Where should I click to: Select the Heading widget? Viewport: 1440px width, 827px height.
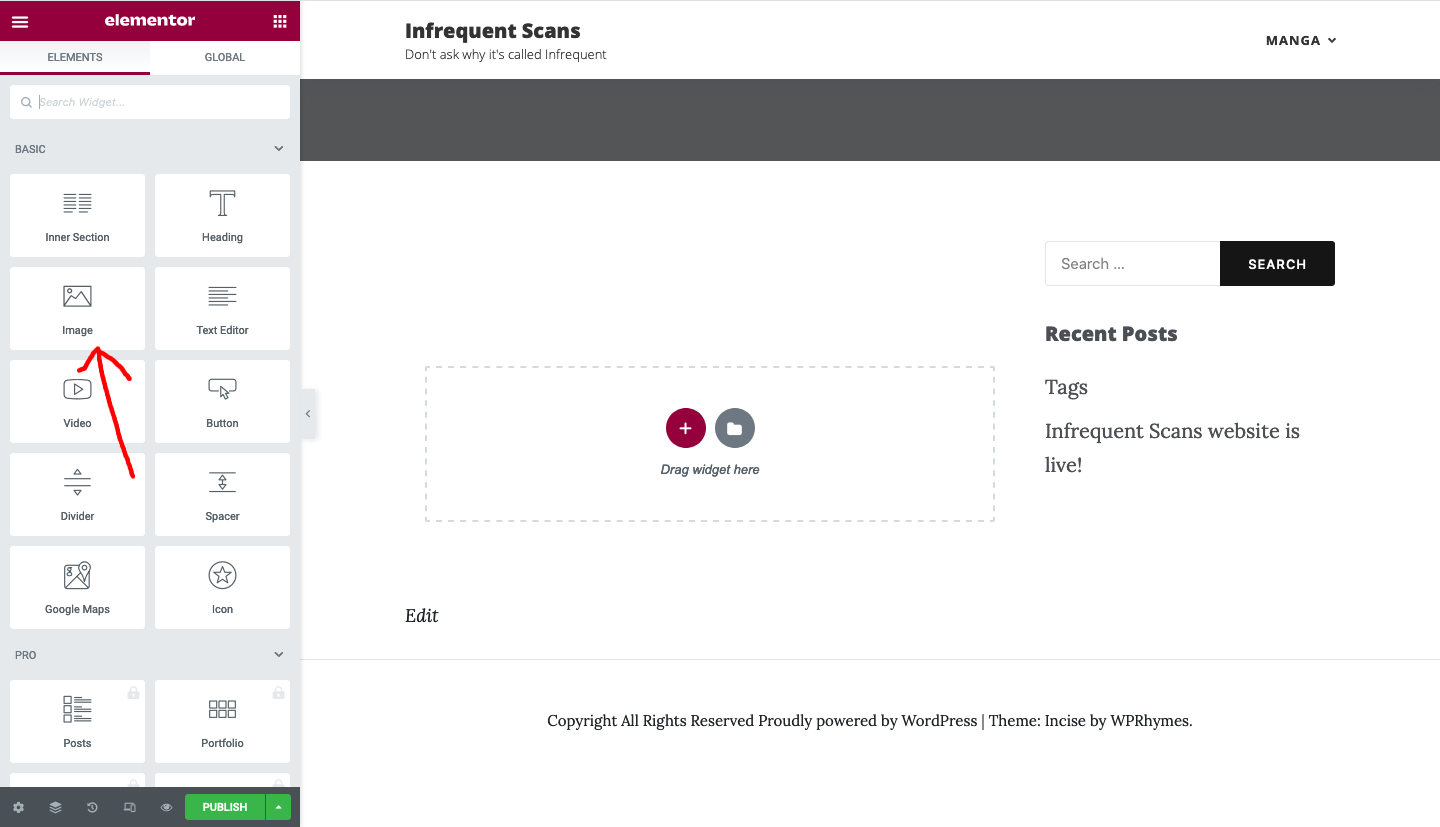tap(222, 215)
